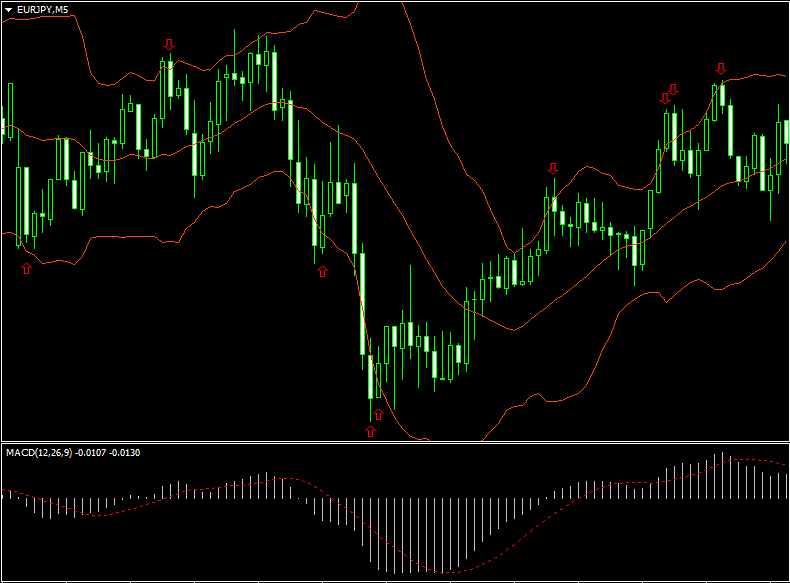This screenshot has width=790, height=583.
Task: Select the rightmost red down arrow signal
Action: [x=721, y=68]
